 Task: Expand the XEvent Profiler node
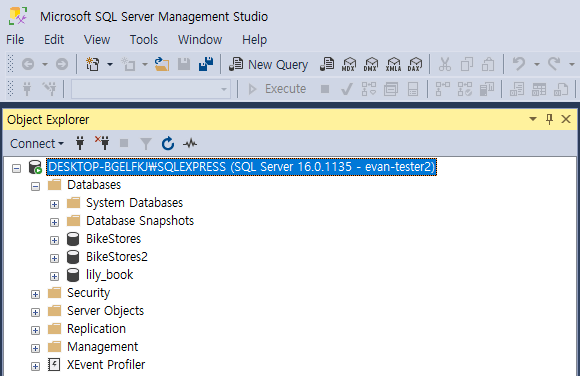tap(36, 366)
